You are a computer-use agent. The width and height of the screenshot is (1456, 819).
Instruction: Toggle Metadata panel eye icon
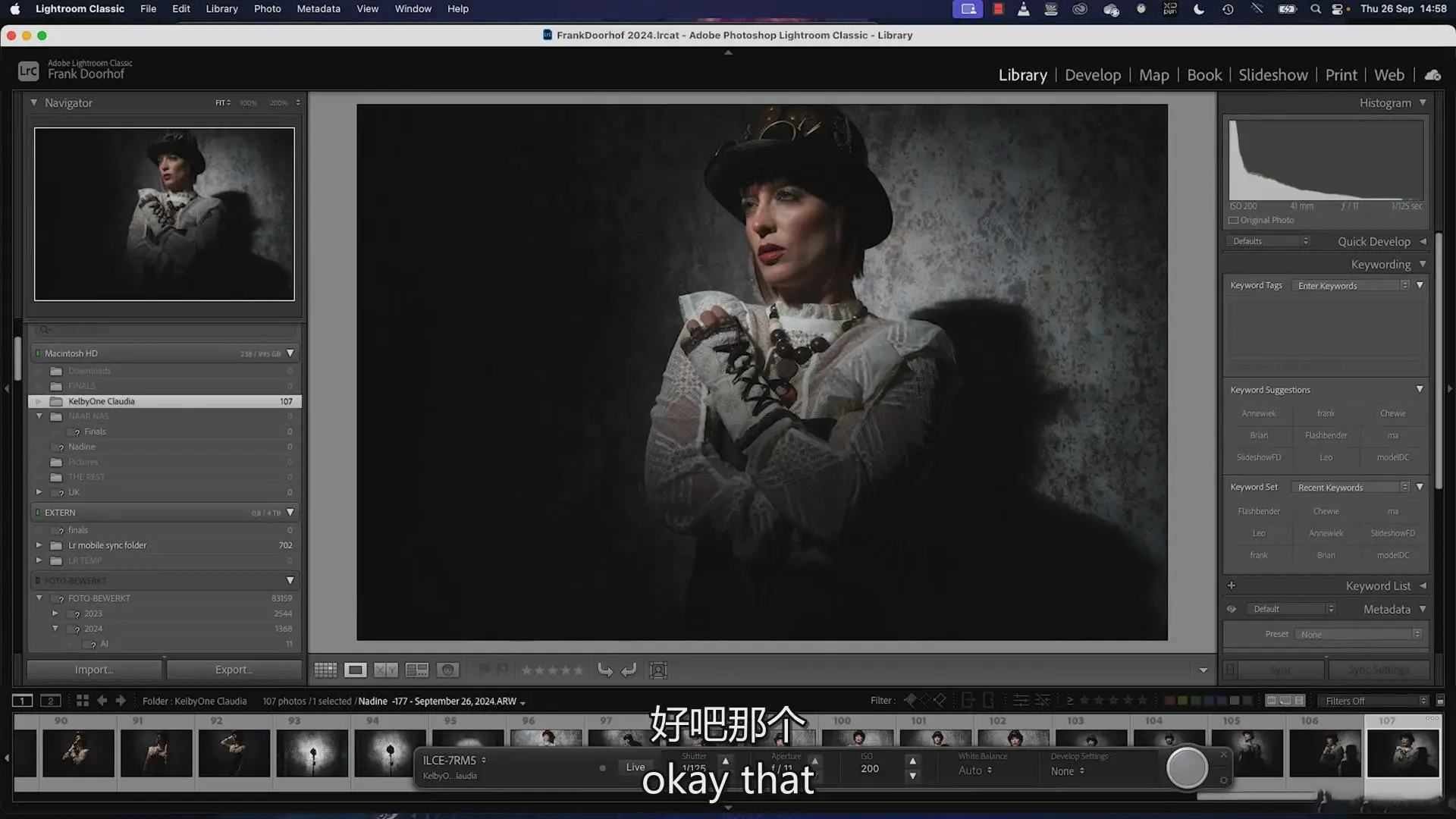click(x=1232, y=609)
